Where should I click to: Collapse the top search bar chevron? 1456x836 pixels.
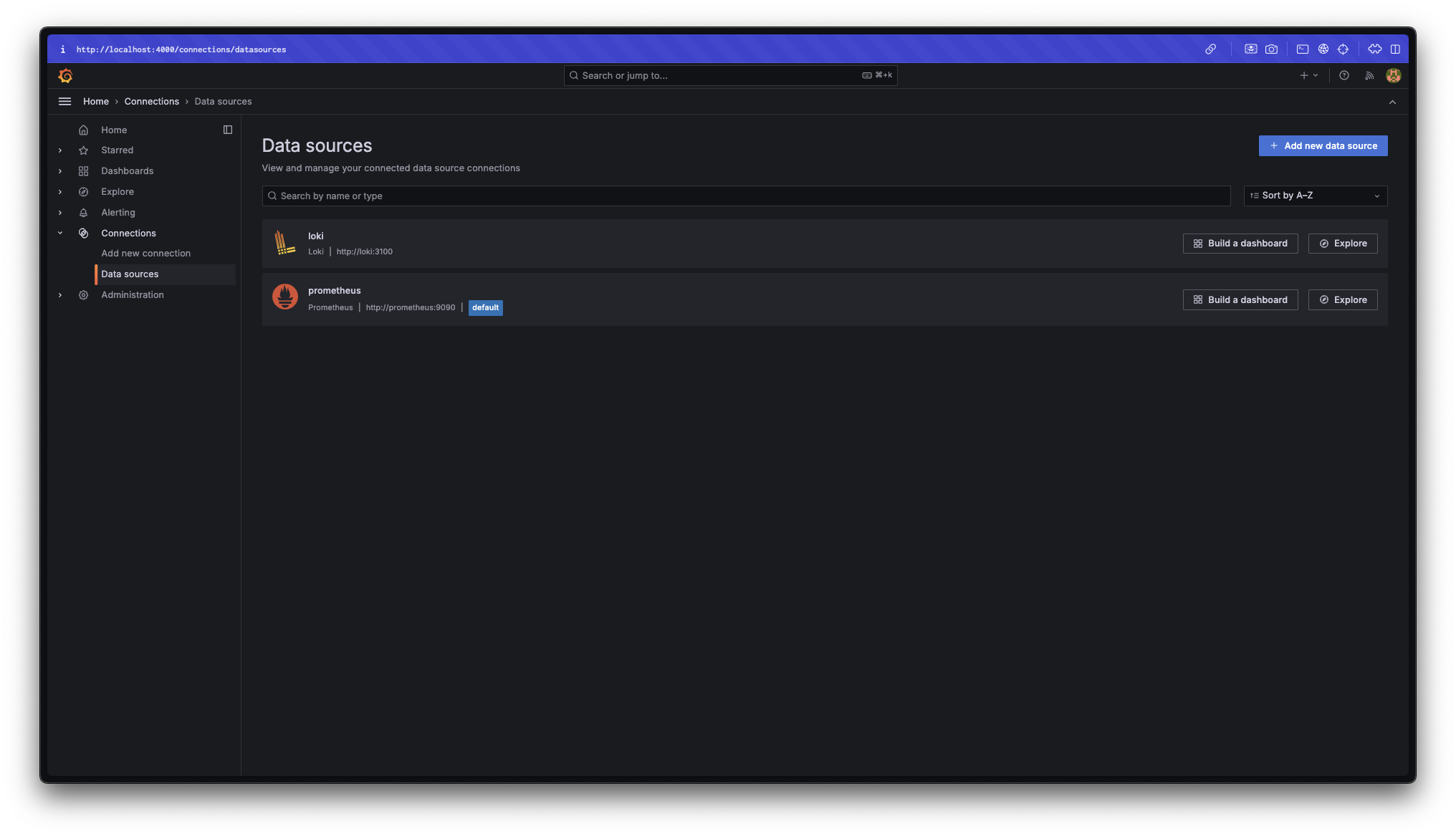point(1392,102)
